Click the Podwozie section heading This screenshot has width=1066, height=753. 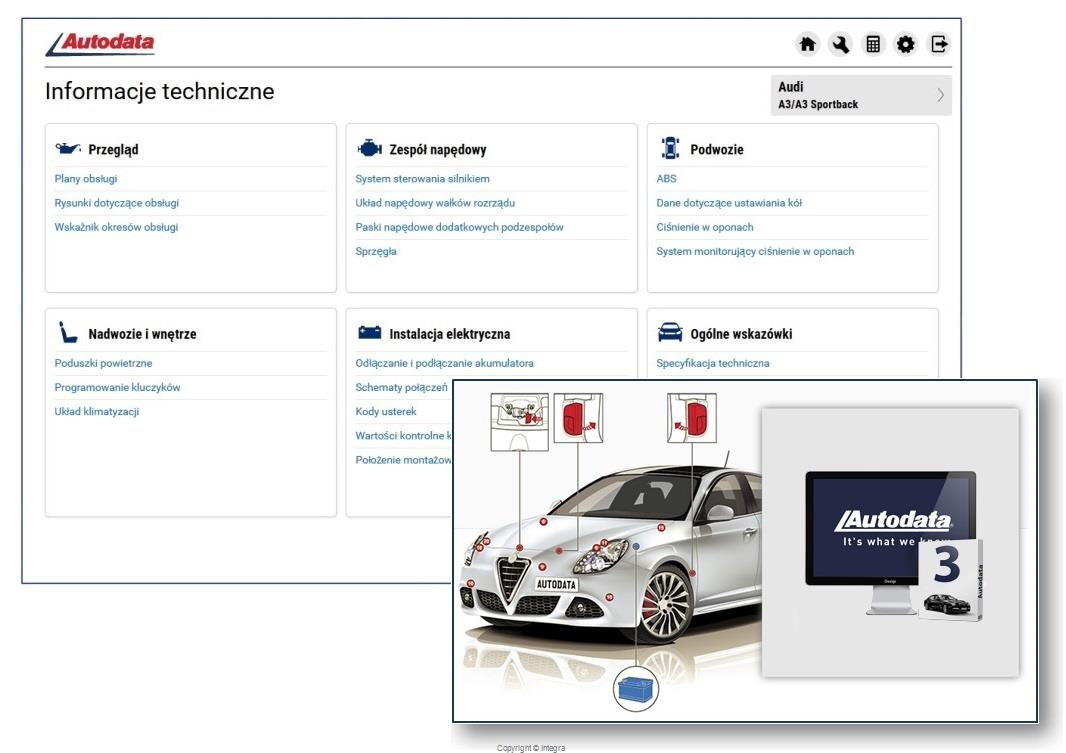(717, 150)
